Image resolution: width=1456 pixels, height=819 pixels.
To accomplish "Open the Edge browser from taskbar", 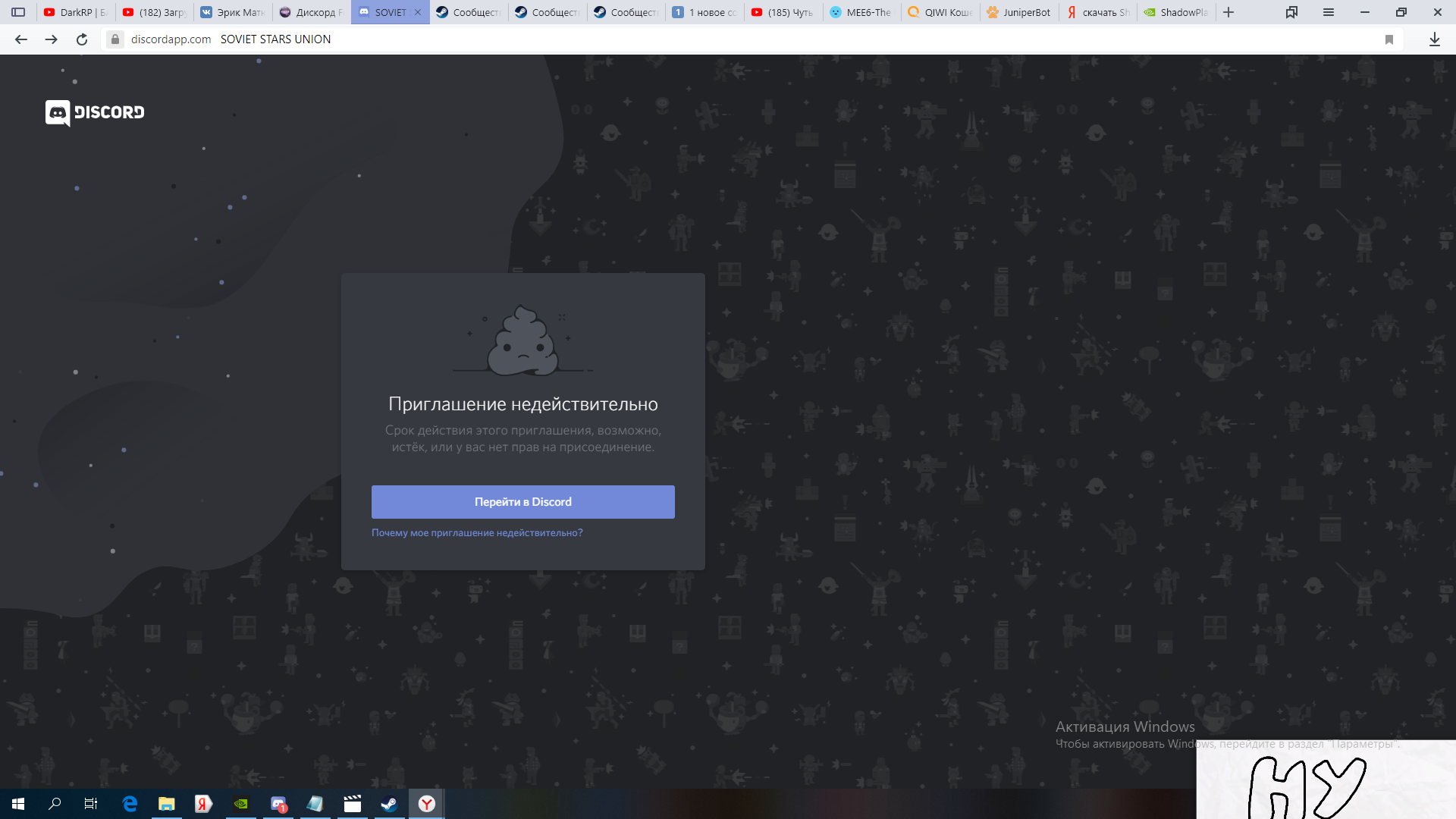I will 130,804.
